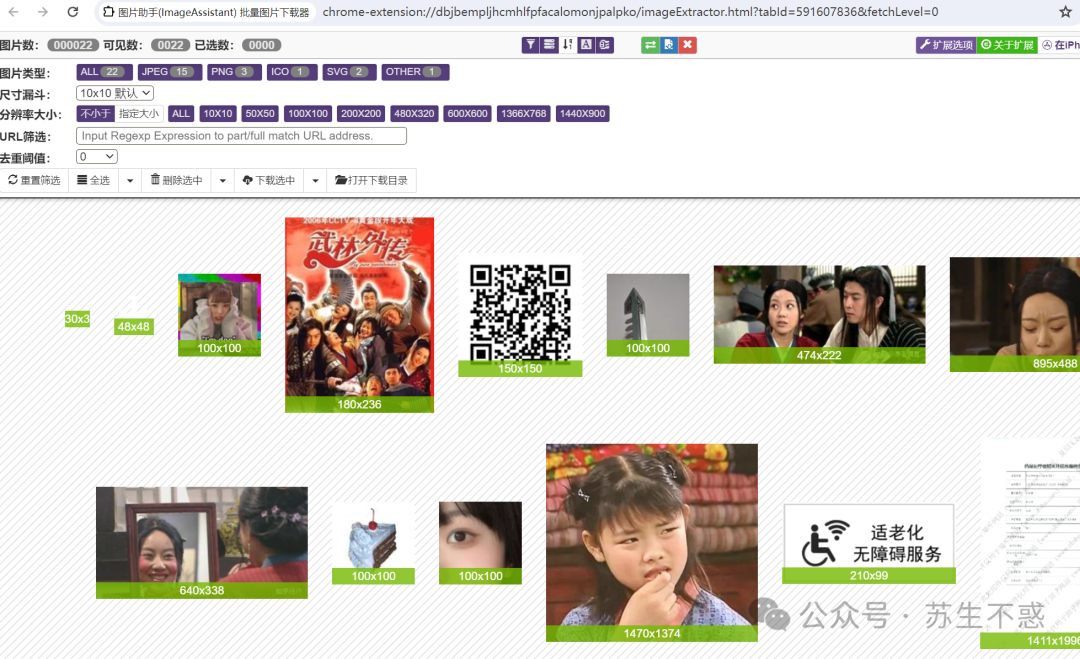Click the 已选数 0000 counter badge
This screenshot has width=1080, height=659.
[x=262, y=45]
